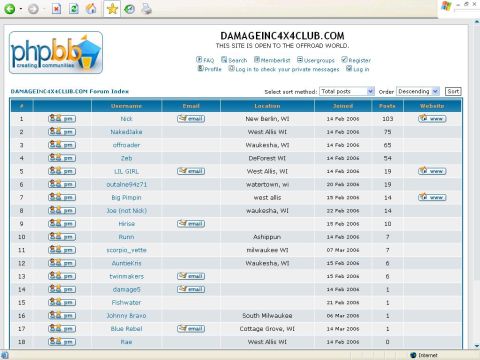
Task: Open DAMAGEINC4X4CLUB.COM Forum Index link
Action: pyautogui.click(x=70, y=91)
